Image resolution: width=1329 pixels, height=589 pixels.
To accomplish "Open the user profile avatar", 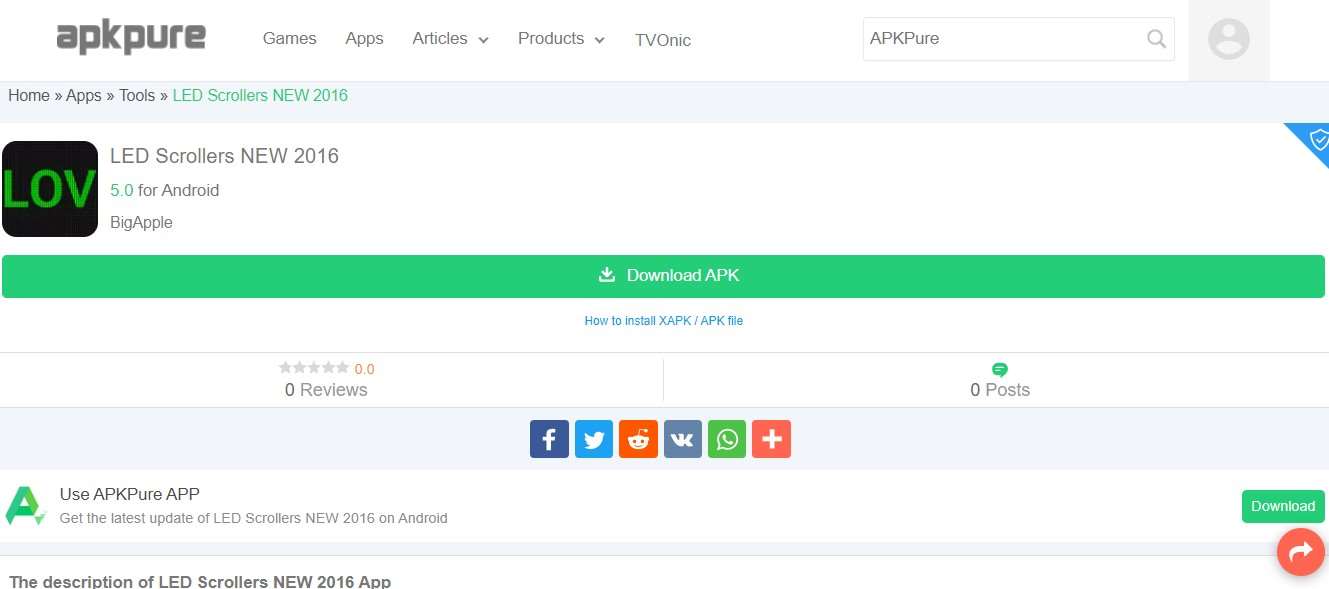I will tap(1228, 40).
